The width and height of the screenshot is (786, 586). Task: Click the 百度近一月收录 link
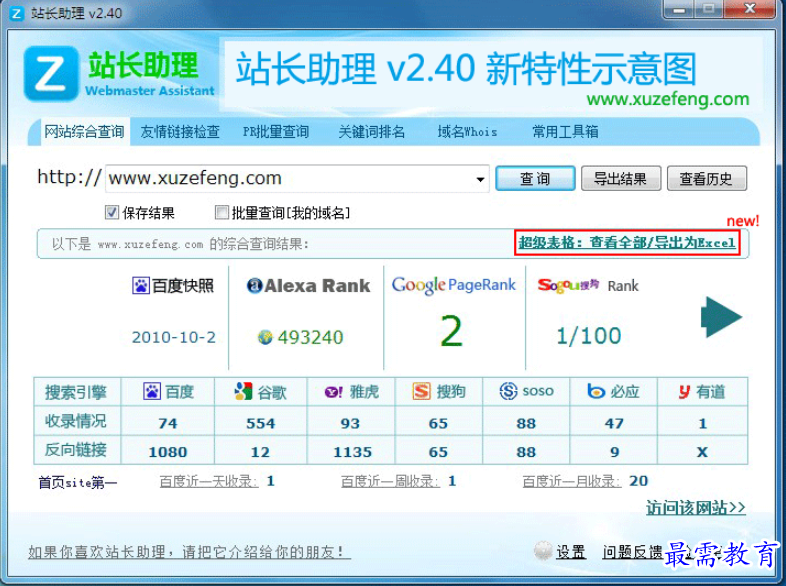click(x=571, y=481)
